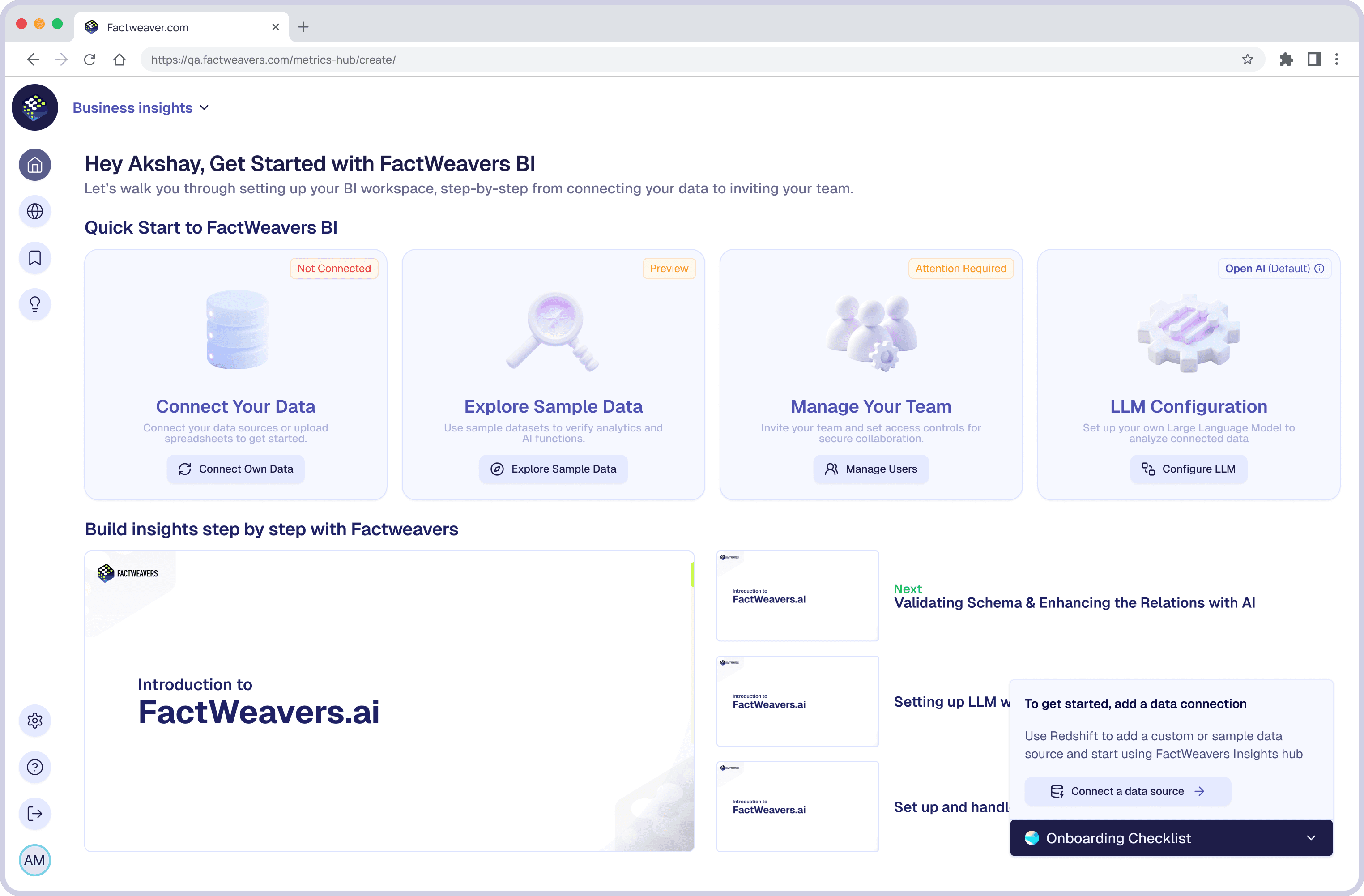
Task: Click the Connect Your Data heading
Action: click(x=235, y=406)
